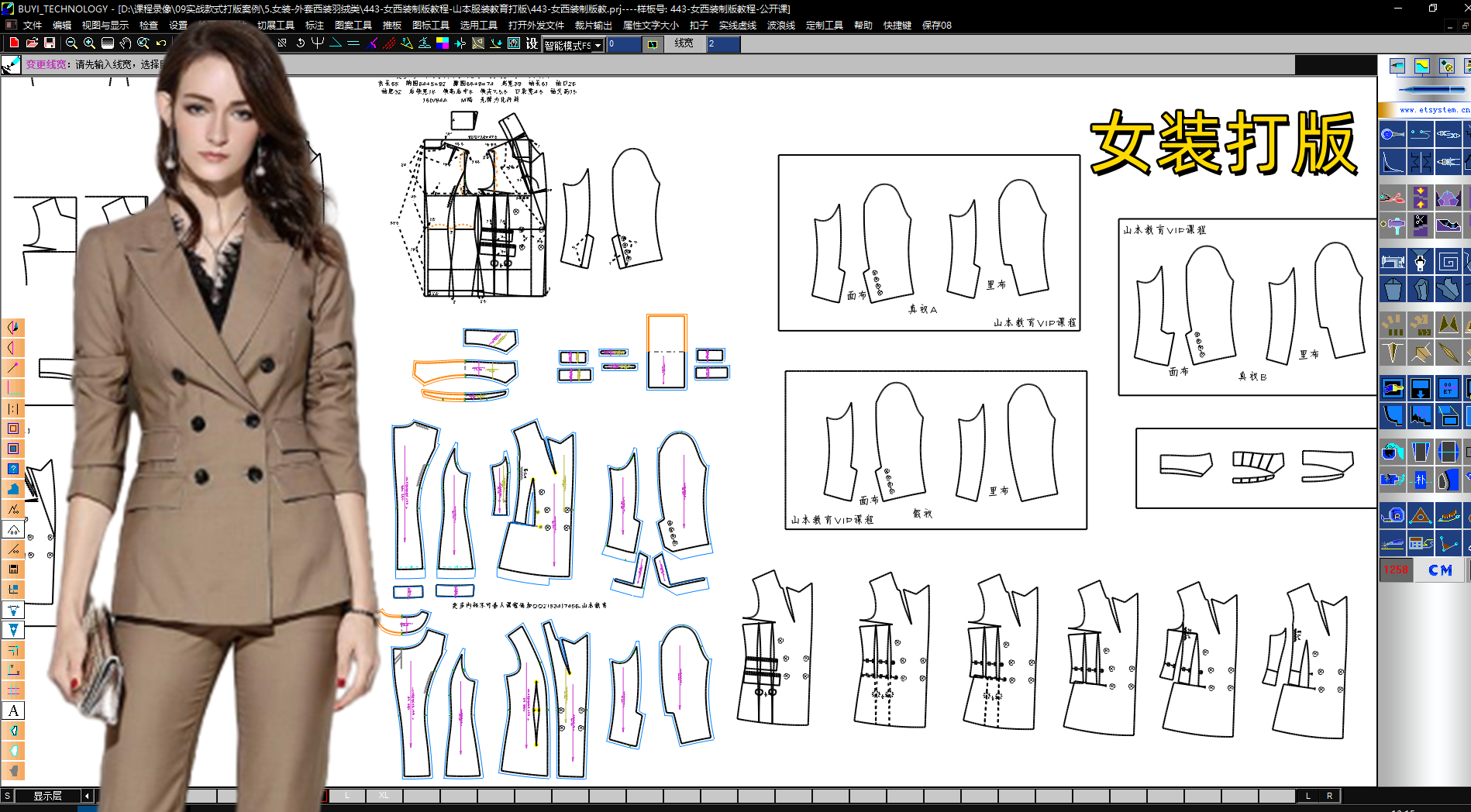Open the 裁片输出 menu
The width and height of the screenshot is (1471, 812).
pyautogui.click(x=593, y=26)
